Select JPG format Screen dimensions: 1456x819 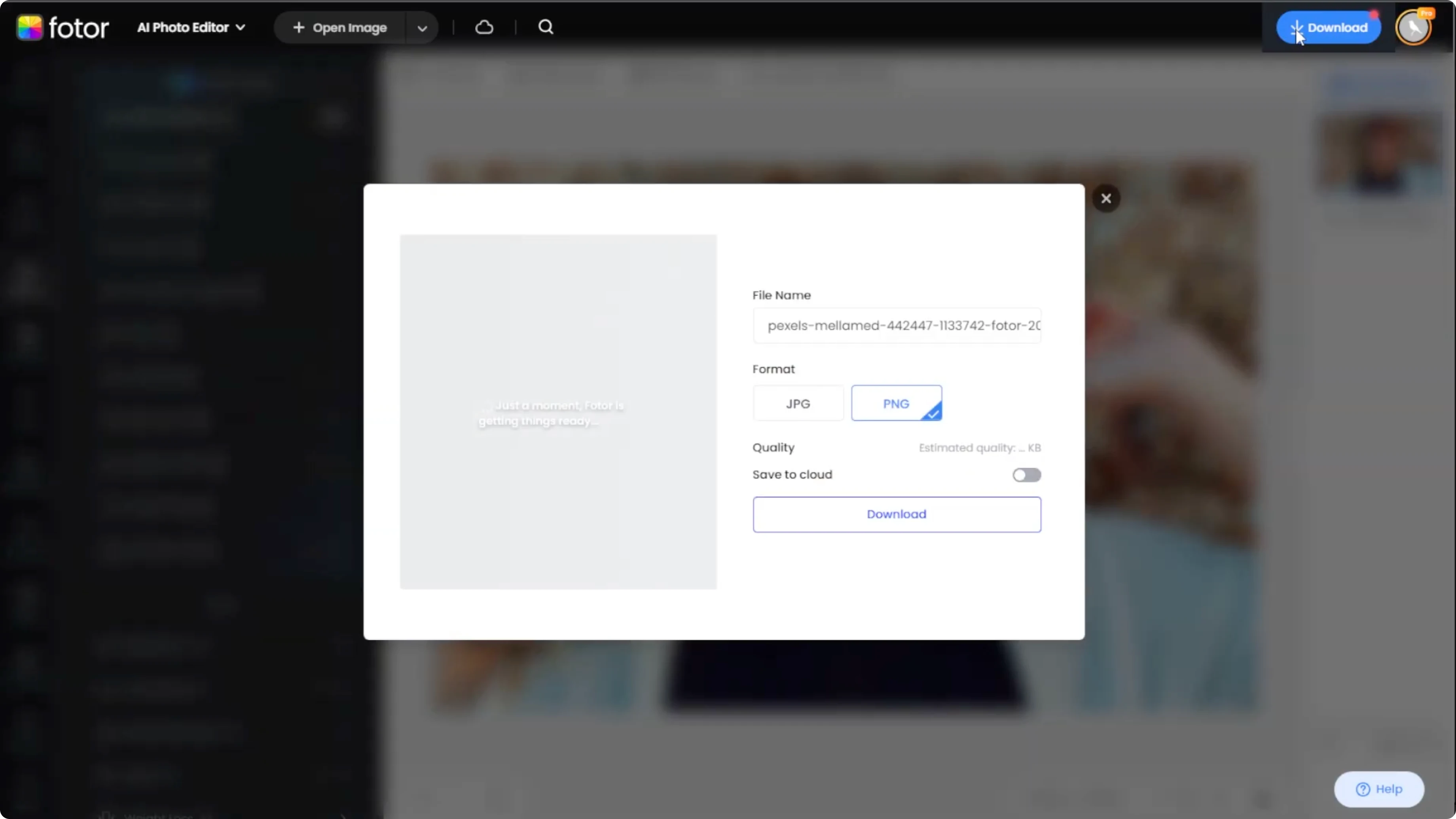(x=798, y=404)
